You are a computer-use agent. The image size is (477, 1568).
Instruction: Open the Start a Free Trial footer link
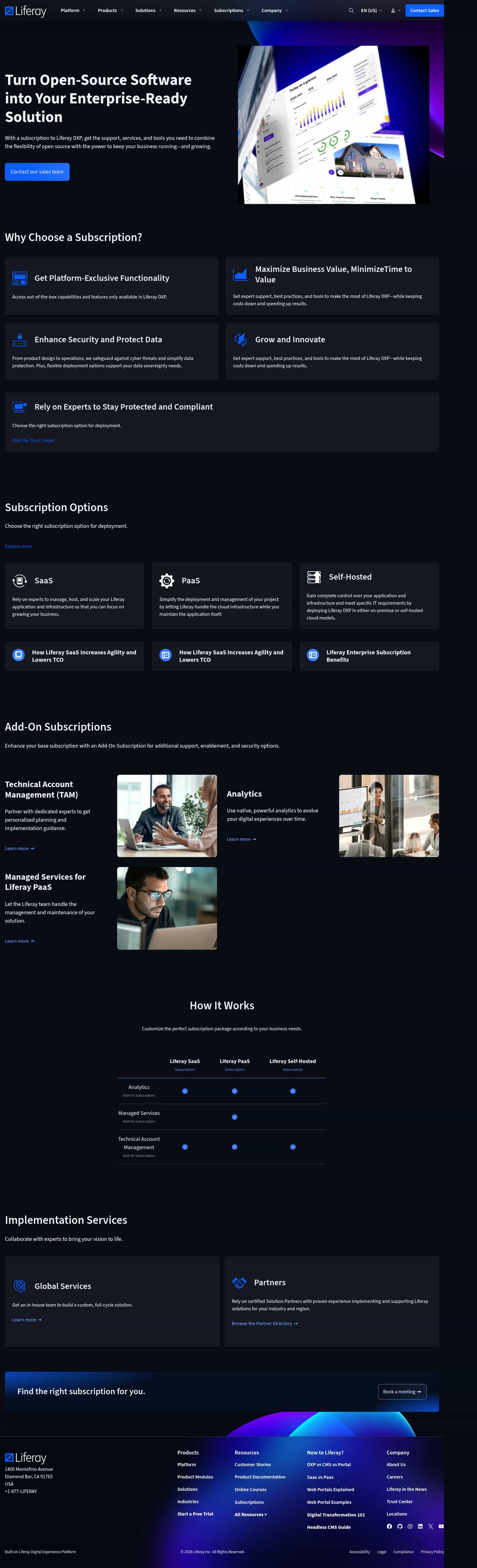coord(195,1514)
